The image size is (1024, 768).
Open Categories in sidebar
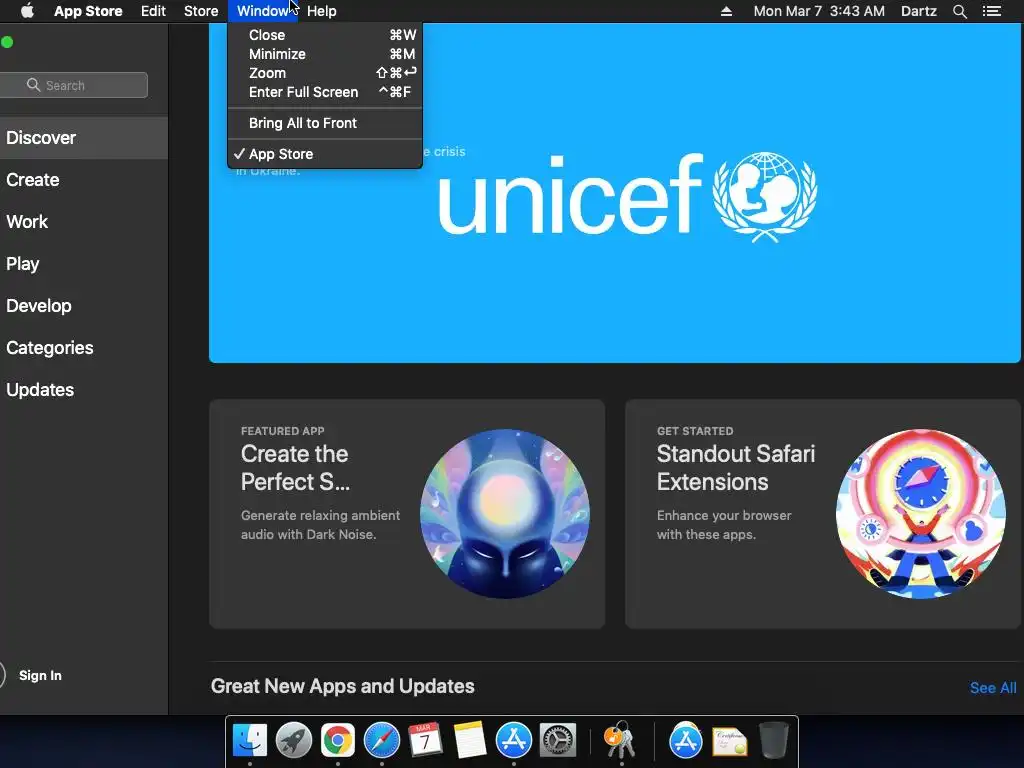84,347
